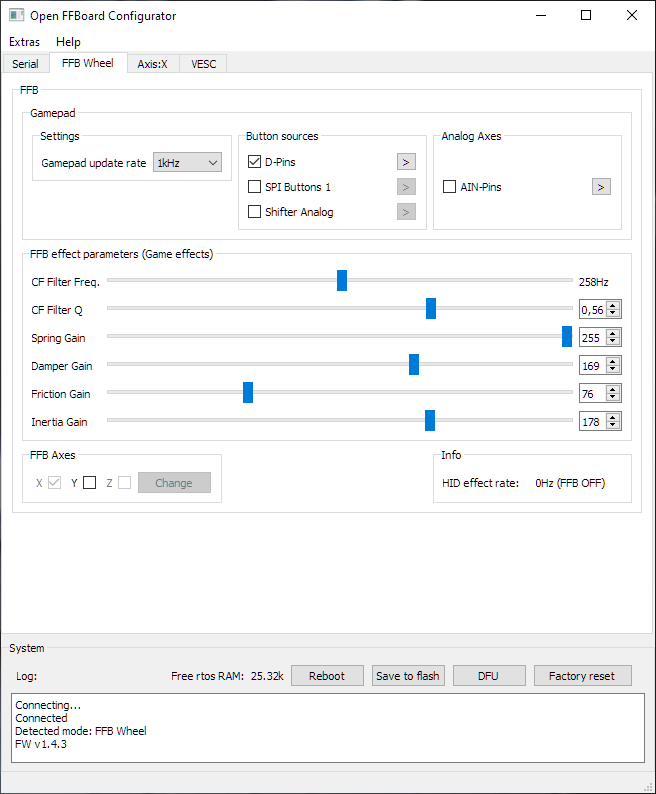Check the Y axis checkbox
This screenshot has height=794, width=656.
(x=90, y=483)
